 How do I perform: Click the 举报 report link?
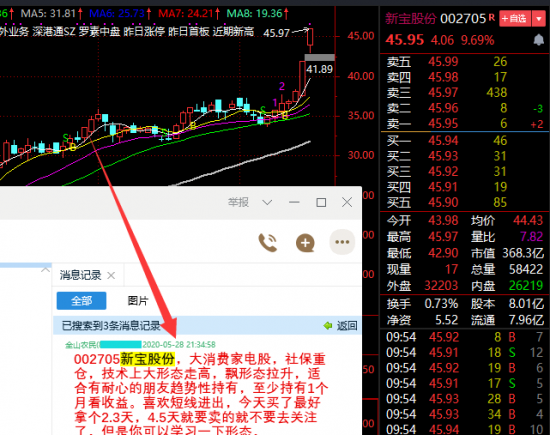click(238, 202)
